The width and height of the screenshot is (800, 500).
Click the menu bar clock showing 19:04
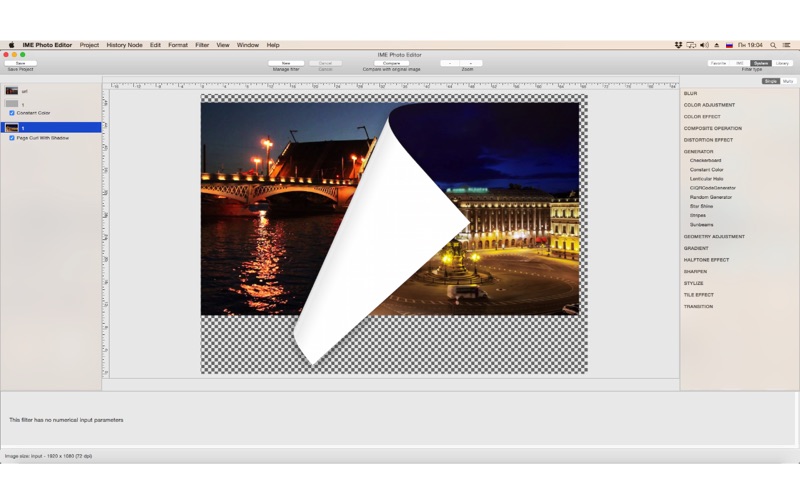750,45
